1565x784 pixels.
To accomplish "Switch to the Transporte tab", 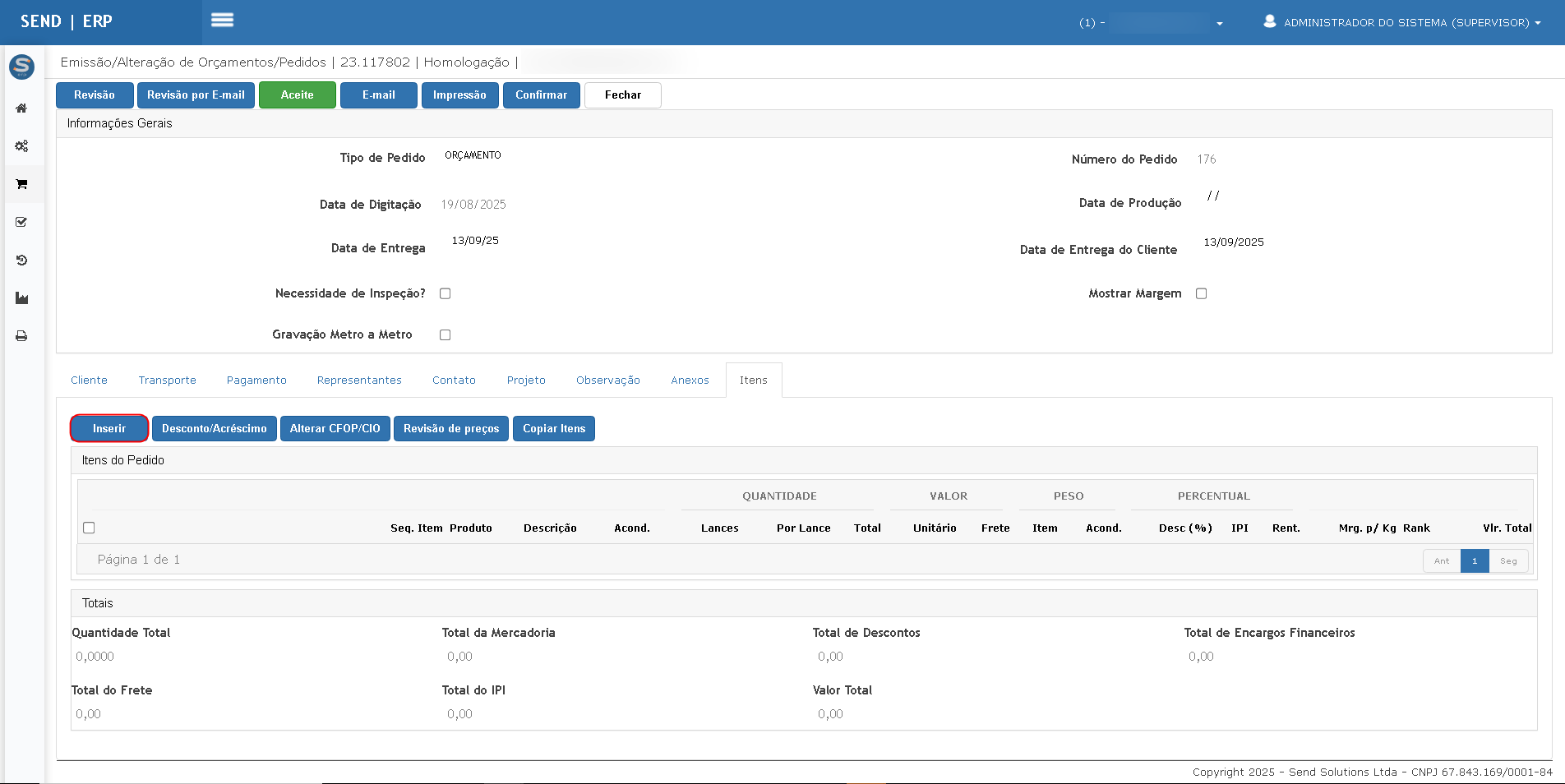I will (x=167, y=380).
